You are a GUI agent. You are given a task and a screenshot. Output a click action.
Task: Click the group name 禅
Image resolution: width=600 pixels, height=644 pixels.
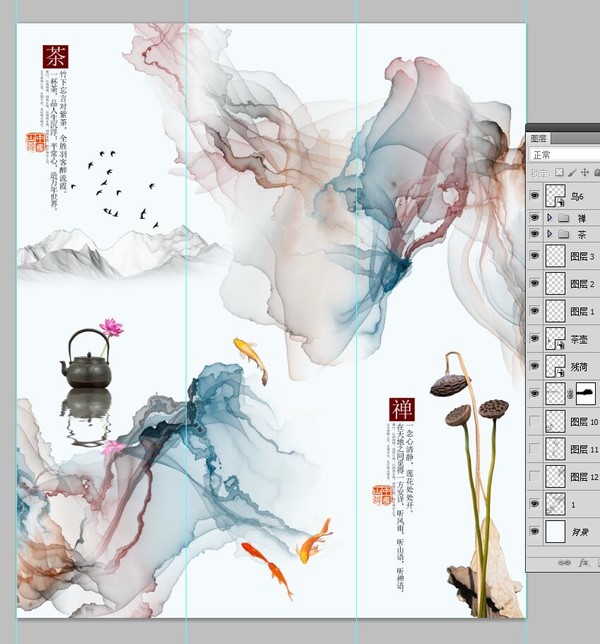[582, 218]
